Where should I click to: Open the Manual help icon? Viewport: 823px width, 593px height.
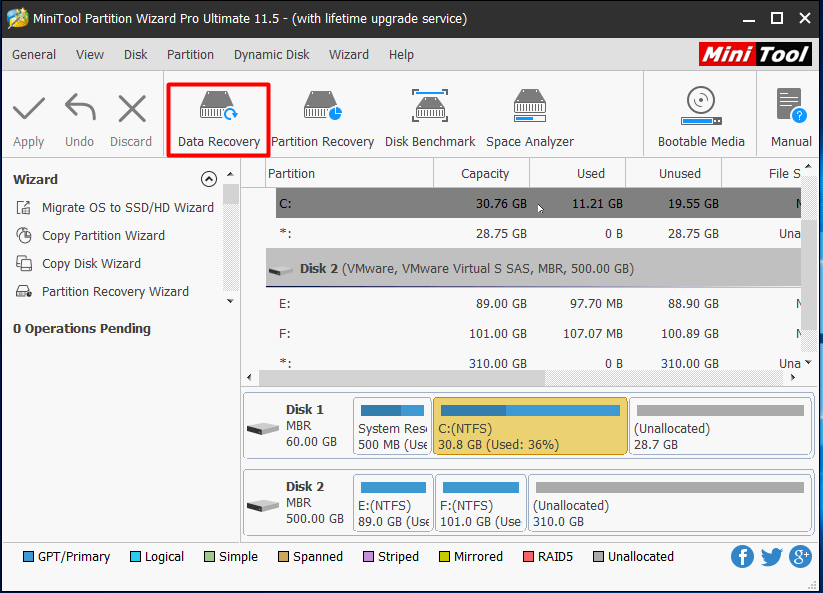tap(789, 113)
